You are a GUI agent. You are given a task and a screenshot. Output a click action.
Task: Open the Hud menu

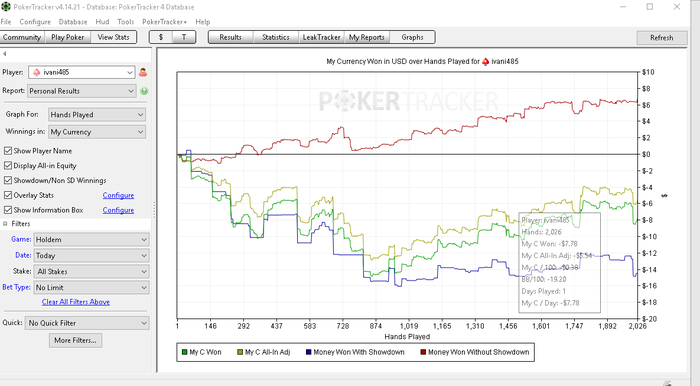pos(102,22)
